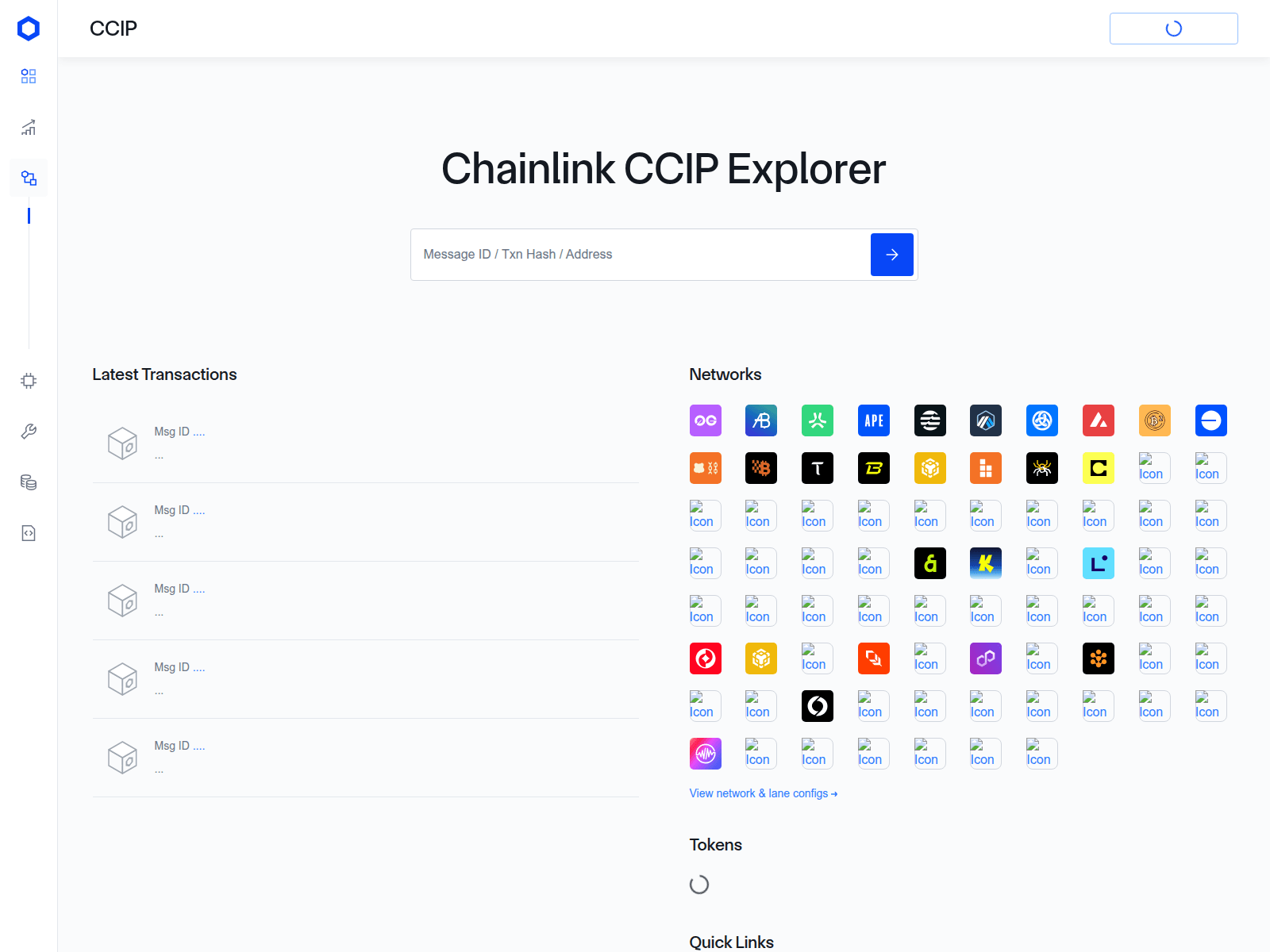Select the orange Berachain bear network icon

pyautogui.click(x=706, y=468)
